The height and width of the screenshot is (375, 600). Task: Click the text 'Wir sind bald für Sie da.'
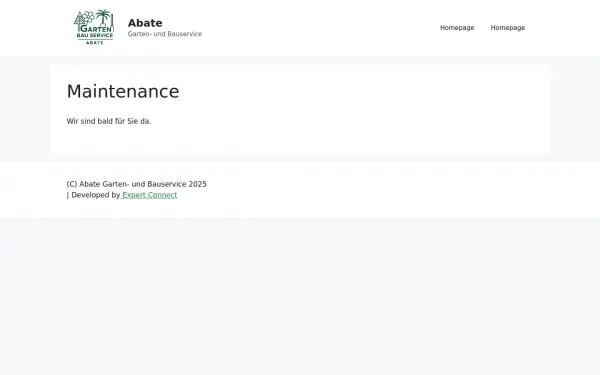pyautogui.click(x=109, y=121)
